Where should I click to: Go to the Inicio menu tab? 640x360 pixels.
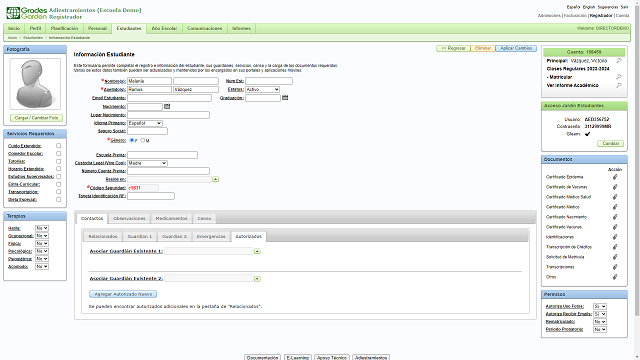pos(14,29)
